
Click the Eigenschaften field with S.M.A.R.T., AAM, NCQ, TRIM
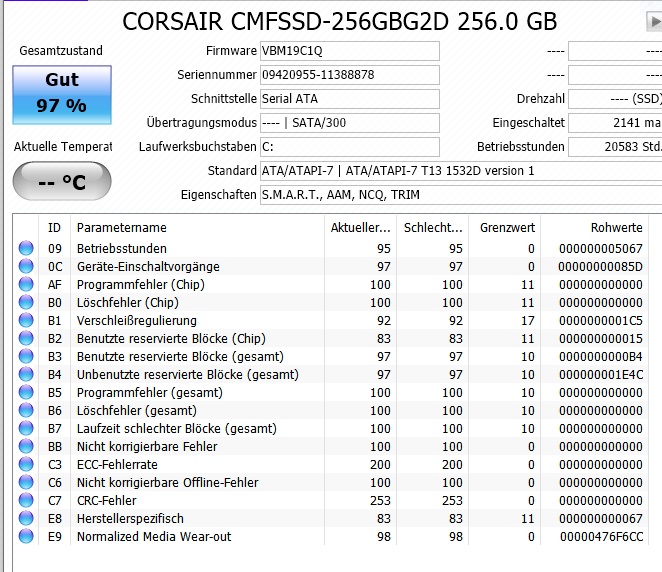[x=461, y=195]
